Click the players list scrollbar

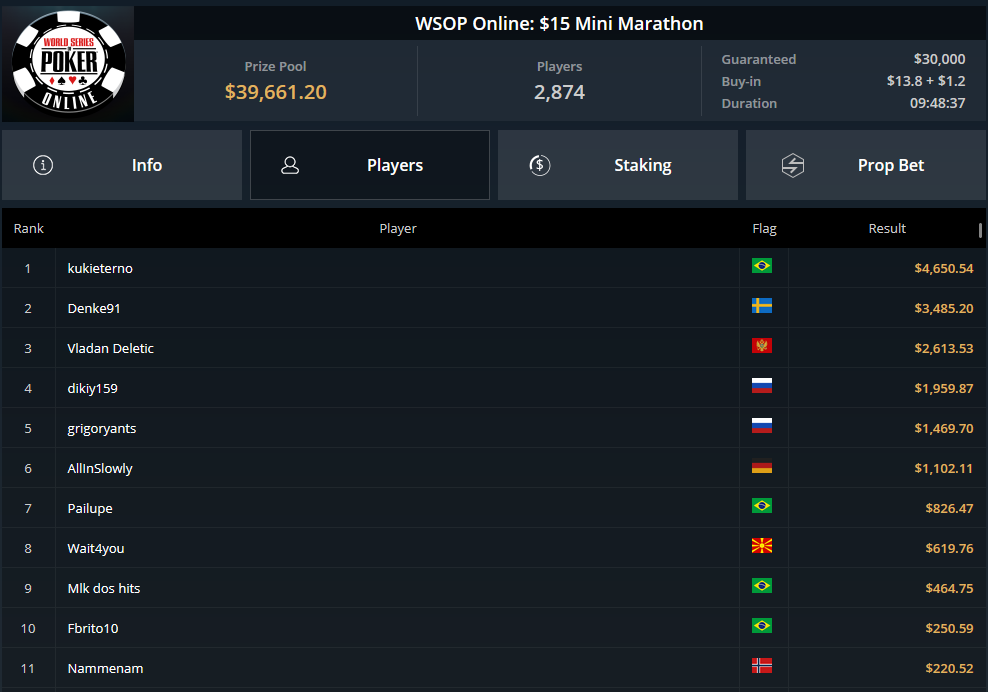980,230
